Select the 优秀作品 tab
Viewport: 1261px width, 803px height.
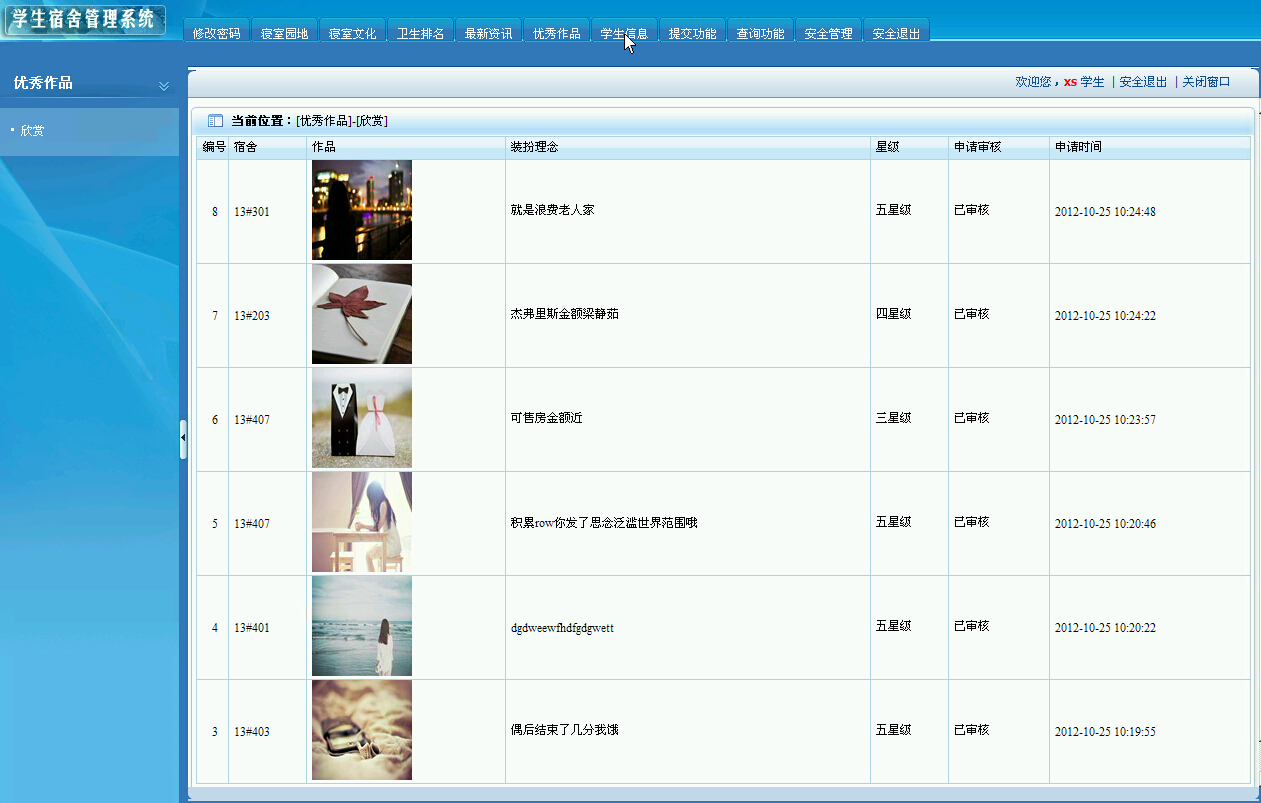pos(556,32)
